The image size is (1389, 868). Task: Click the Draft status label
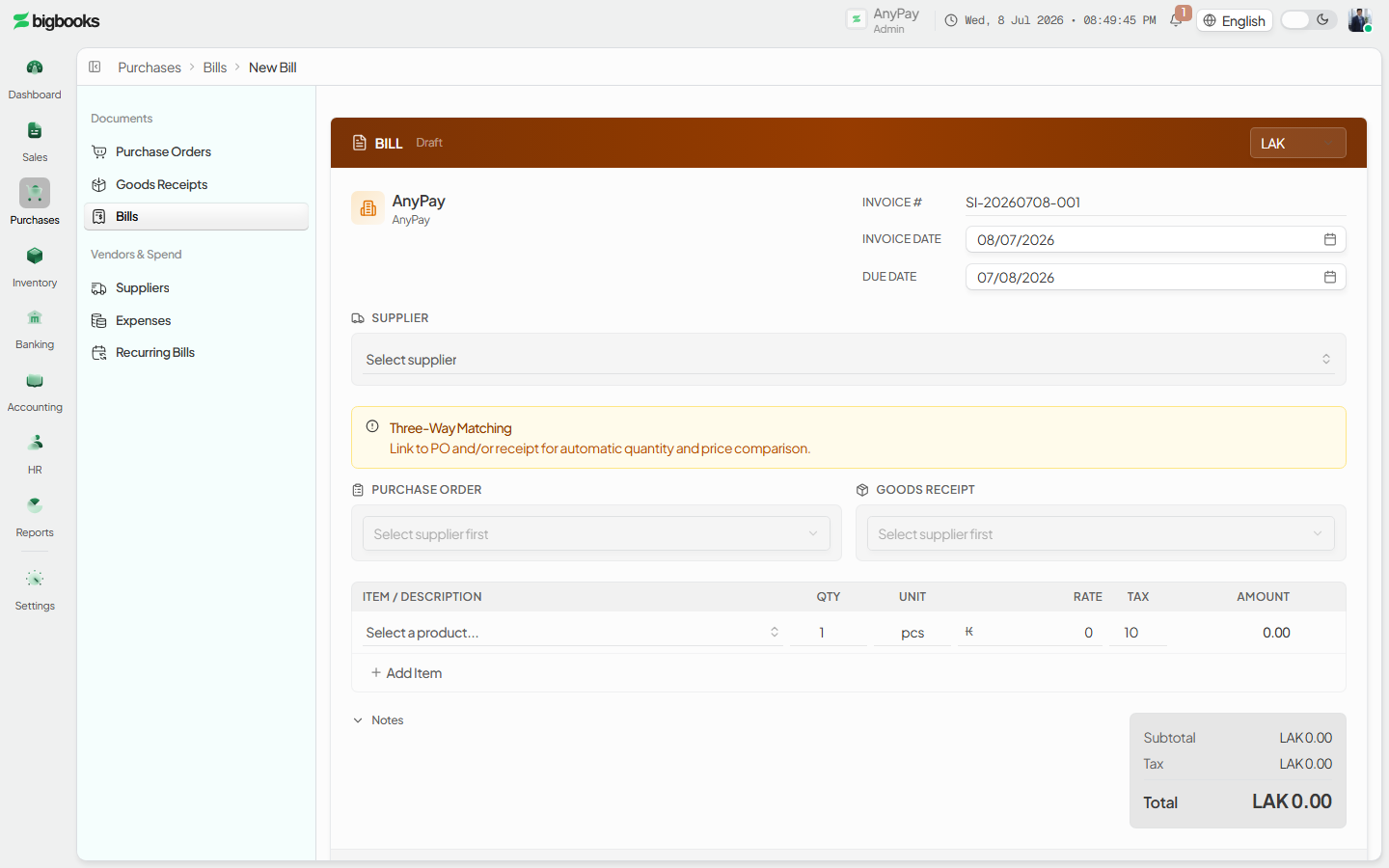tap(429, 143)
